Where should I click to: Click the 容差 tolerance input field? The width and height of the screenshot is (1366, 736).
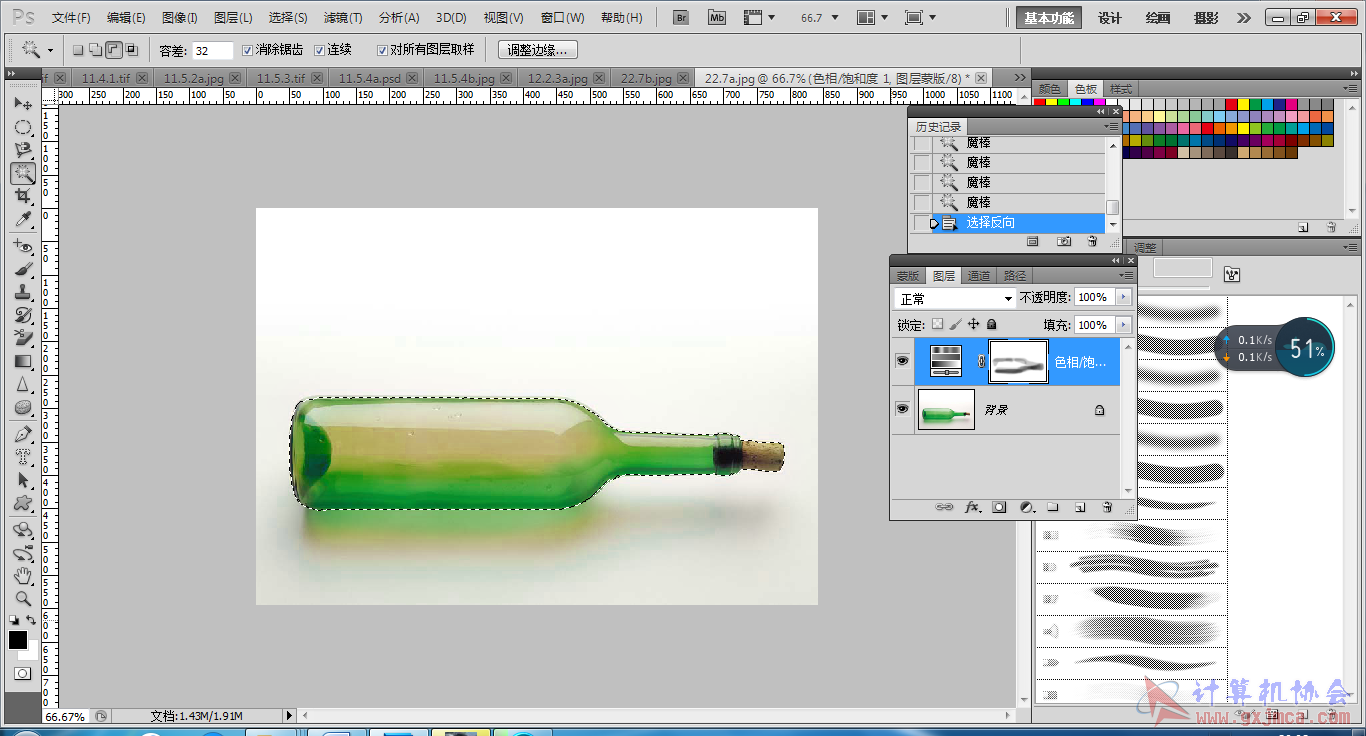[212, 50]
